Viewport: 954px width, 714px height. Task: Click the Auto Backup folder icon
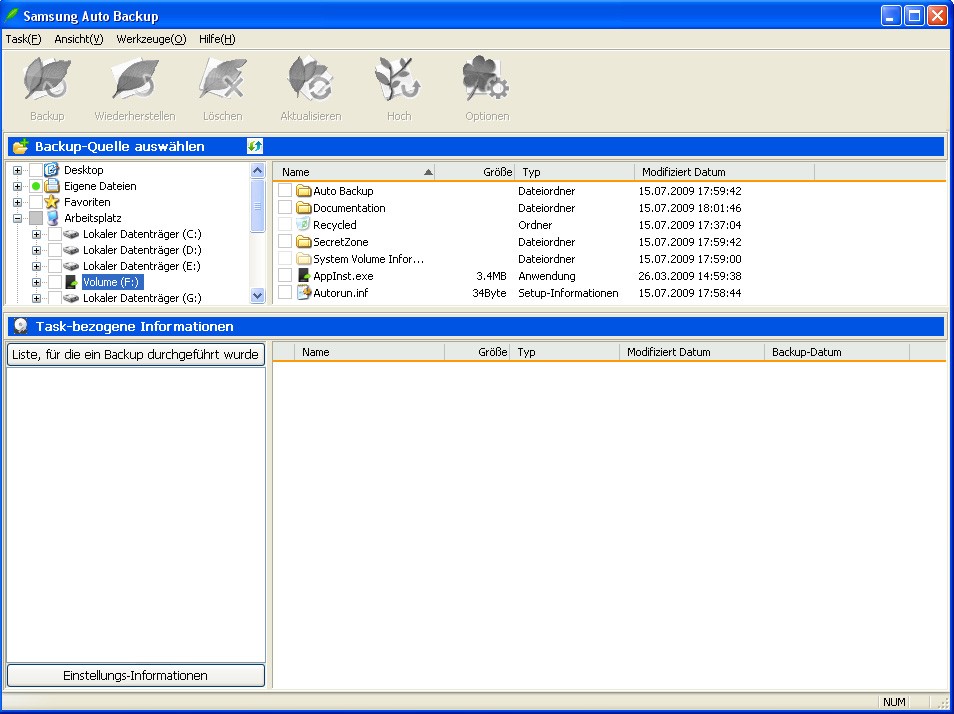(x=304, y=191)
